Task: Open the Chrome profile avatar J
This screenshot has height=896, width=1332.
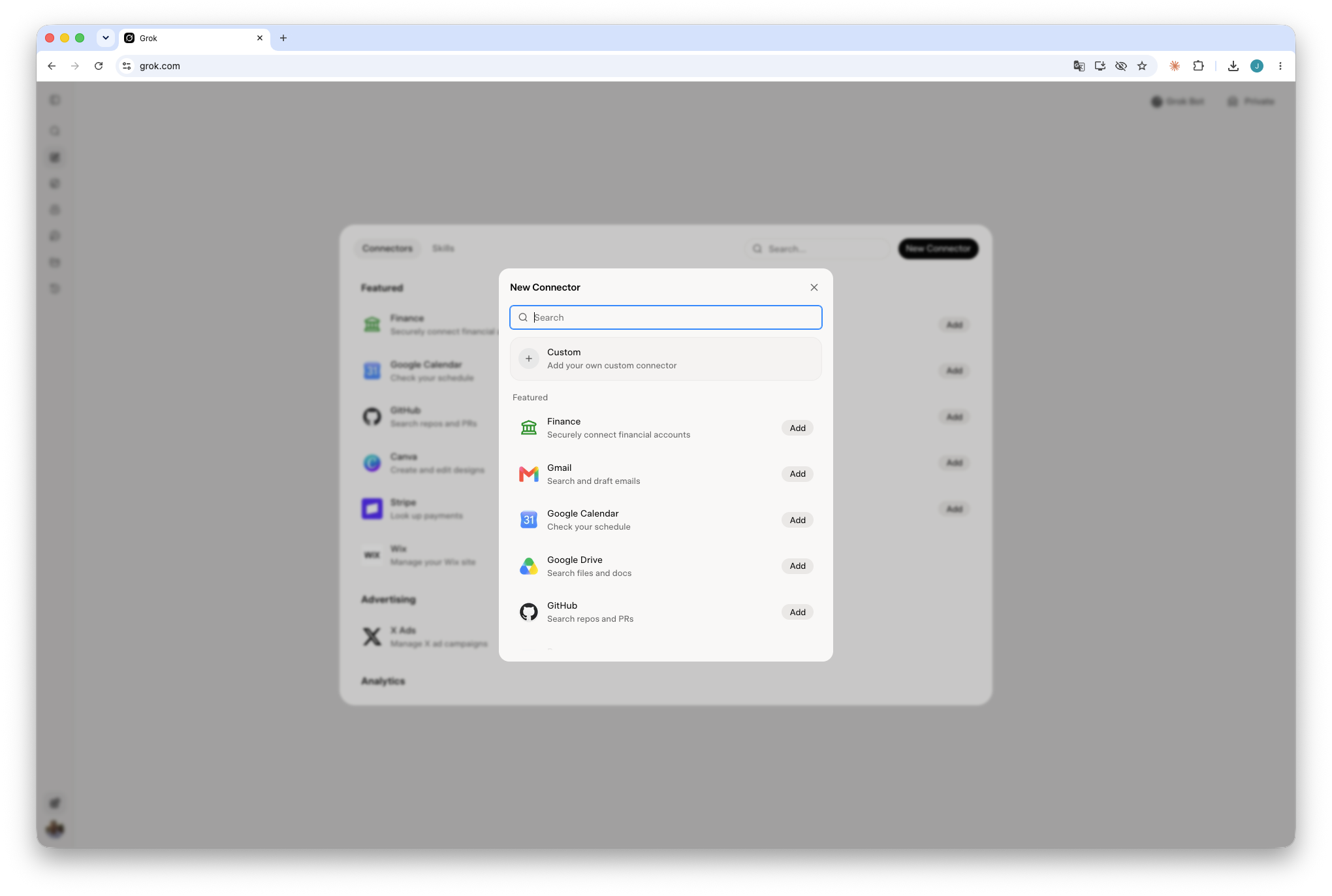Action: (1257, 66)
